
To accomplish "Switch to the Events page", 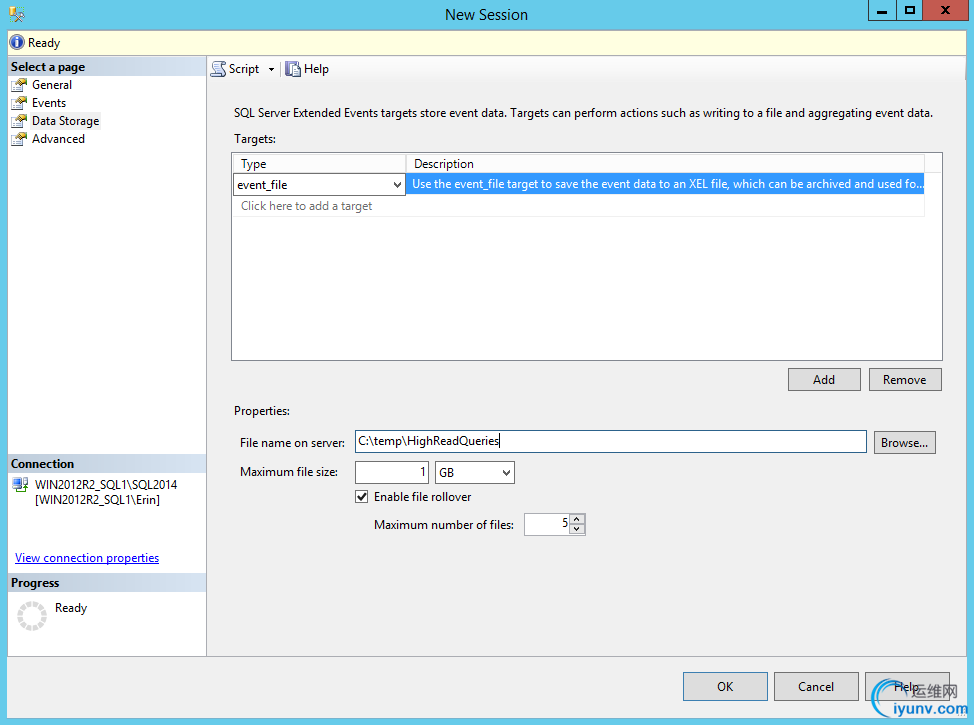I will coord(49,103).
